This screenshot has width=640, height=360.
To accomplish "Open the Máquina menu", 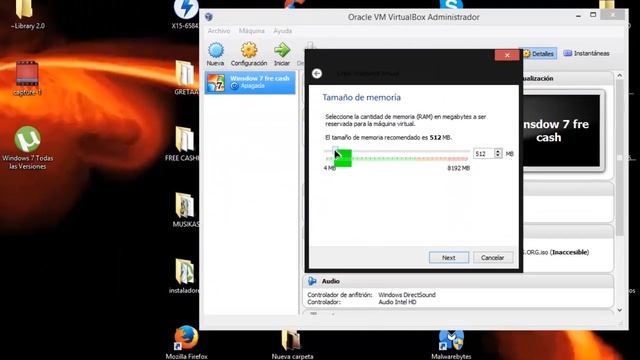I will [251, 31].
